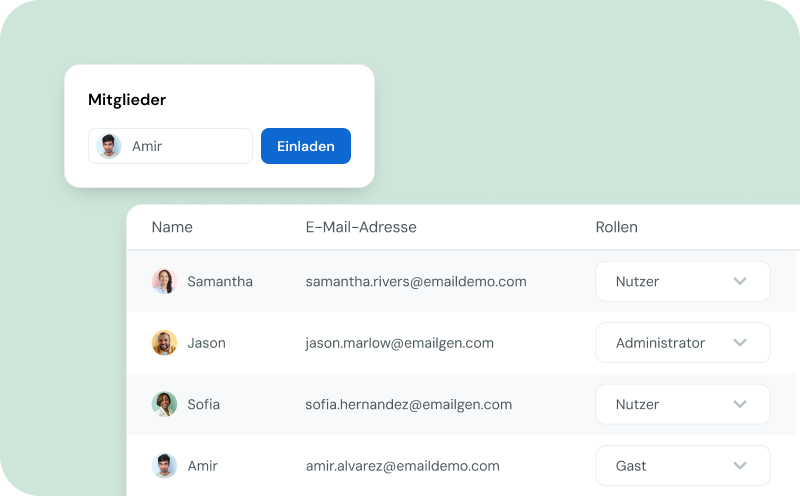Select the Sofia name in the table
Viewport: 800px width, 496px height.
[x=204, y=404]
